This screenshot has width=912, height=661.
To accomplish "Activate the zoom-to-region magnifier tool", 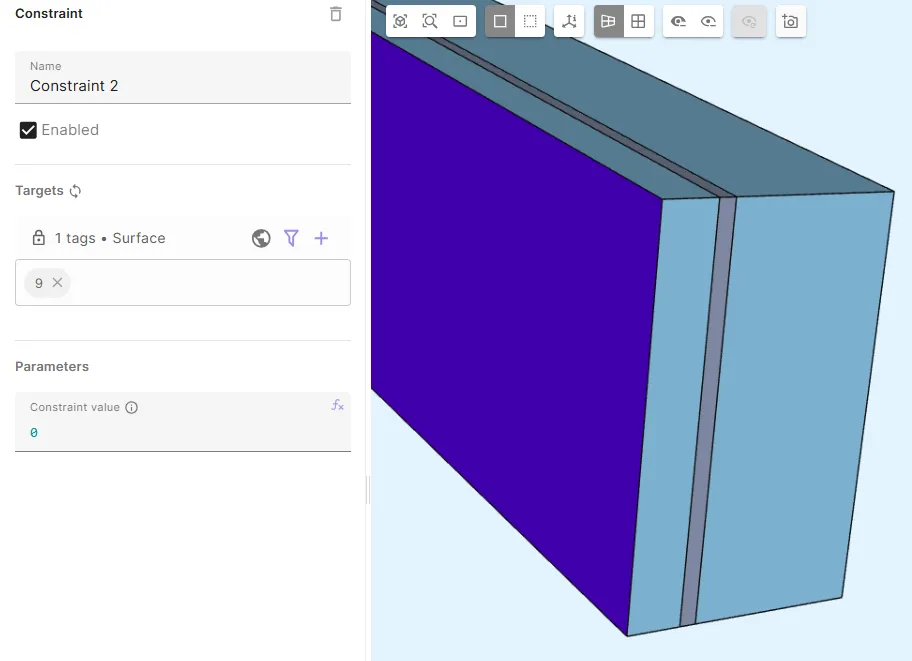I will click(x=430, y=21).
